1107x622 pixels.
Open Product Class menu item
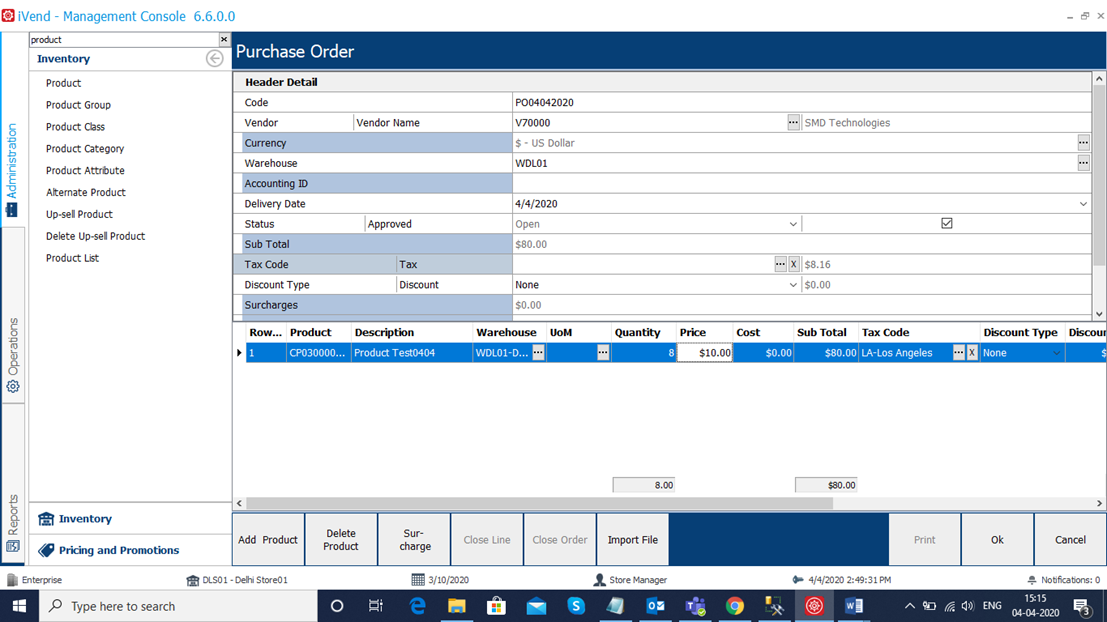[76, 126]
